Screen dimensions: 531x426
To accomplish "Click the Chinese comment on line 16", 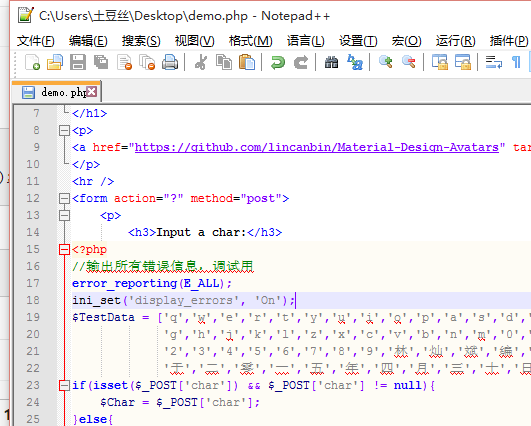I will click(x=163, y=267).
